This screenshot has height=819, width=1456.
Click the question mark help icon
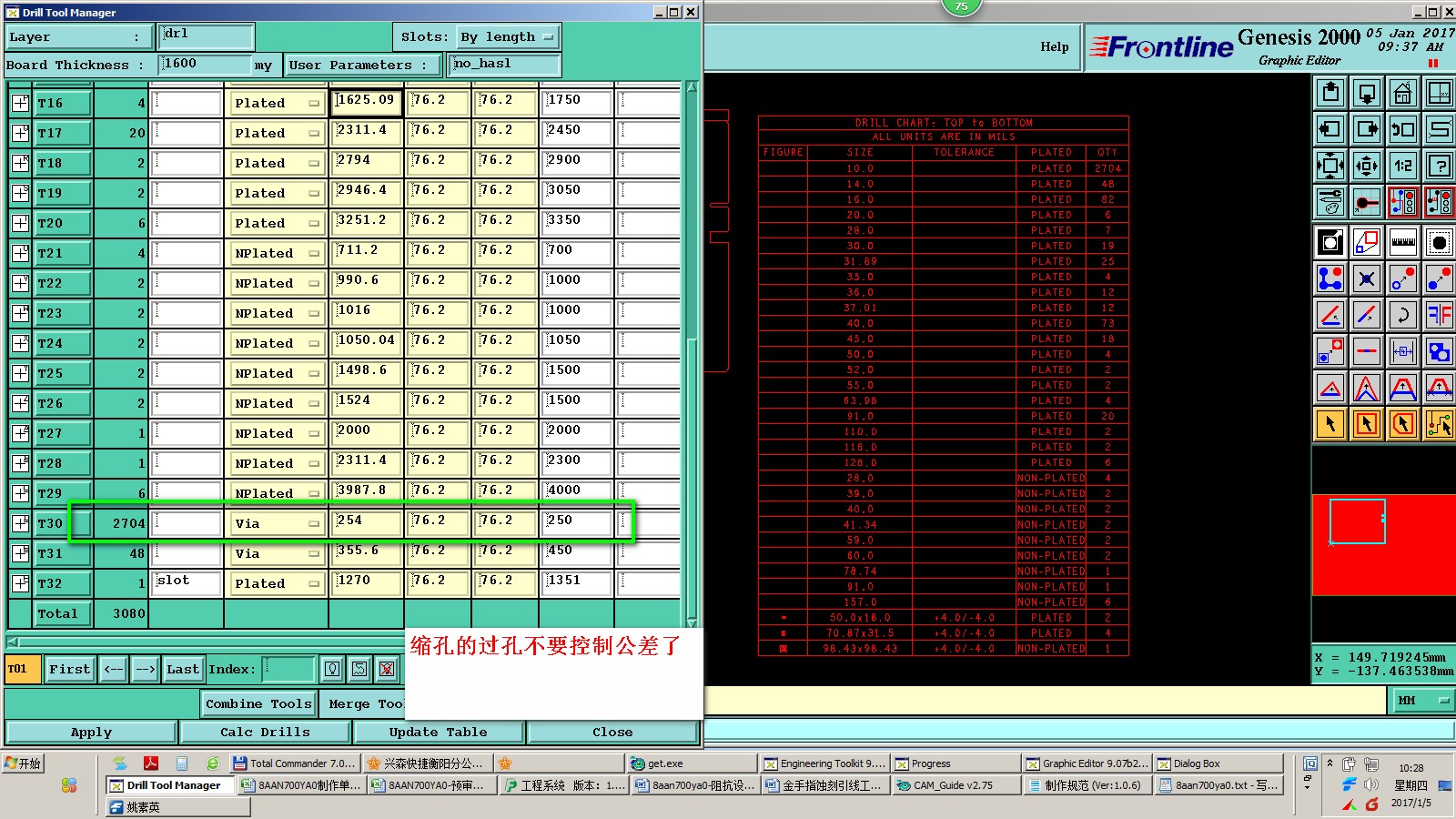1440,166
